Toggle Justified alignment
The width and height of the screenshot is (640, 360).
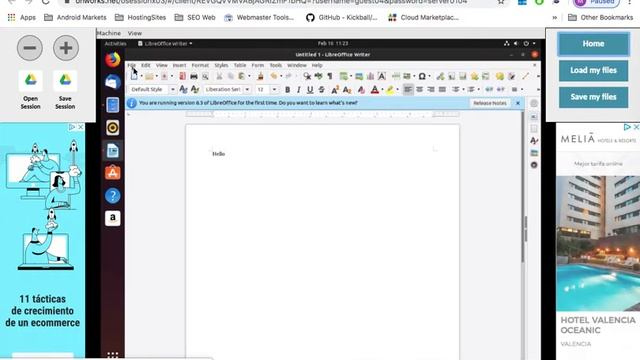tap(442, 89)
